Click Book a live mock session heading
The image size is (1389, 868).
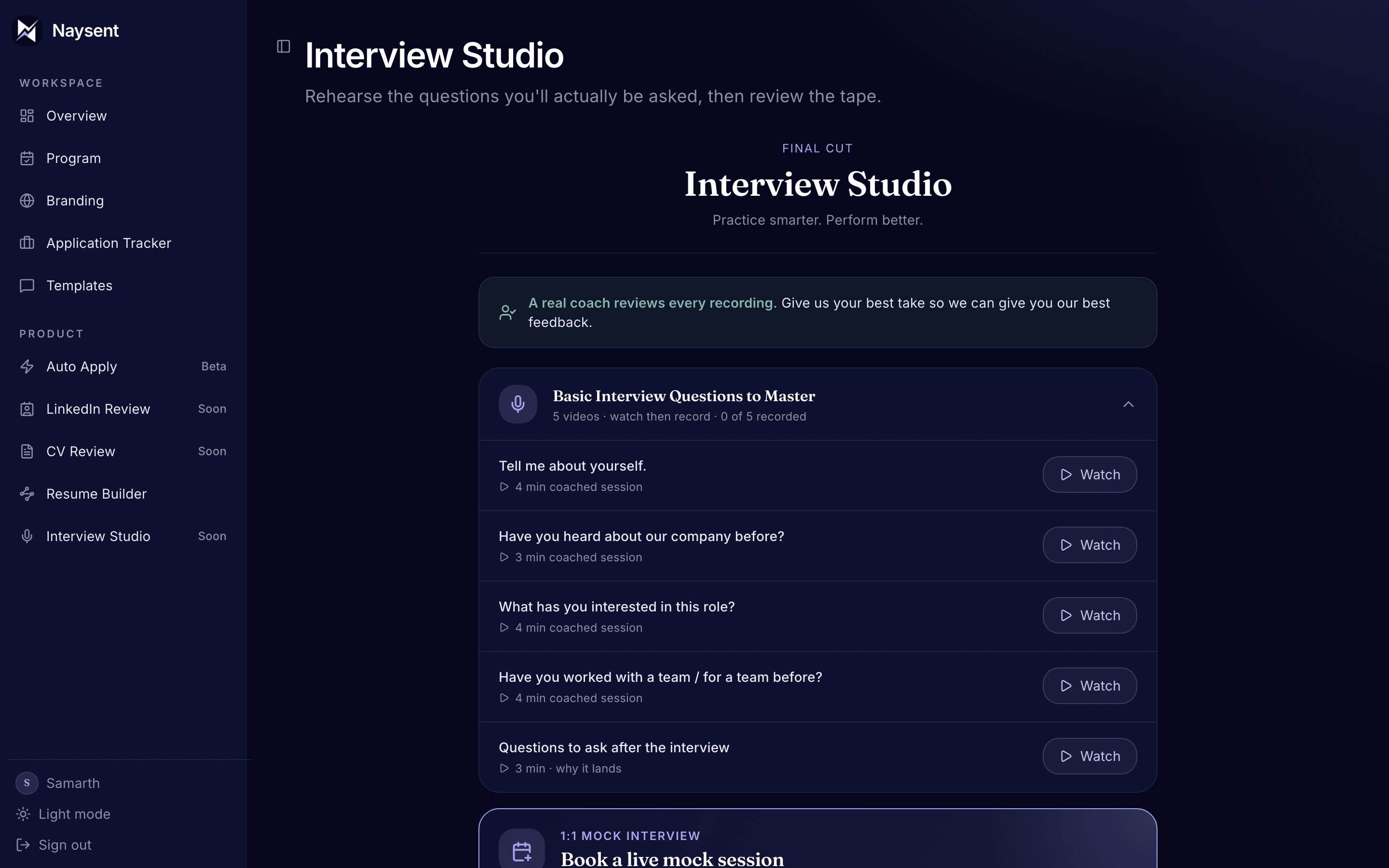(672, 859)
